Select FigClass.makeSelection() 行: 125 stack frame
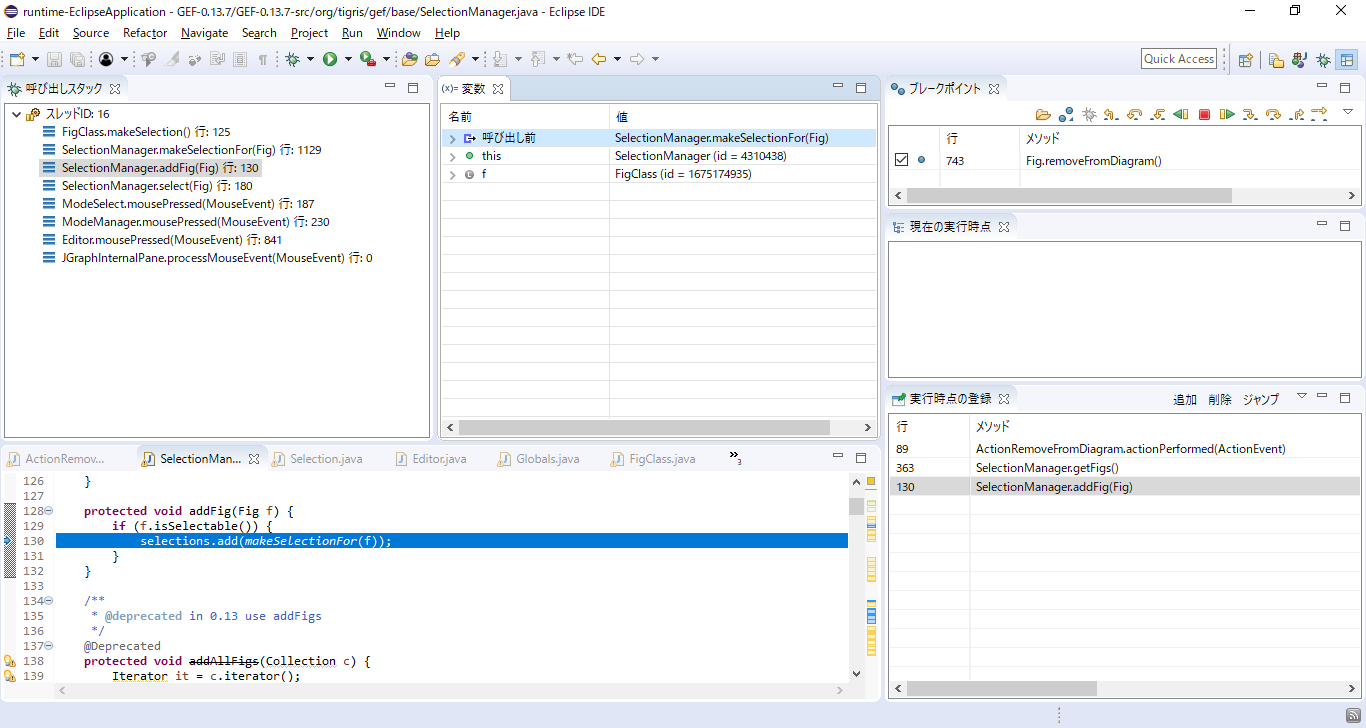This screenshot has width=1366, height=728. coord(146,132)
